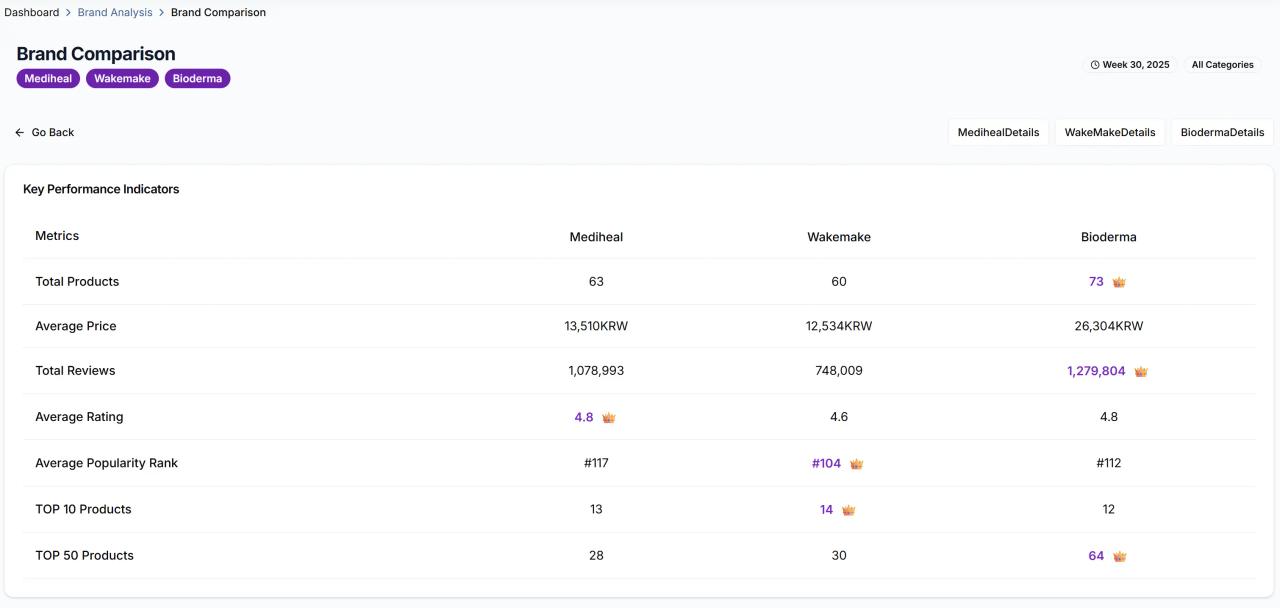
Task: Open WakeMakeDetails button
Action: click(x=1110, y=132)
